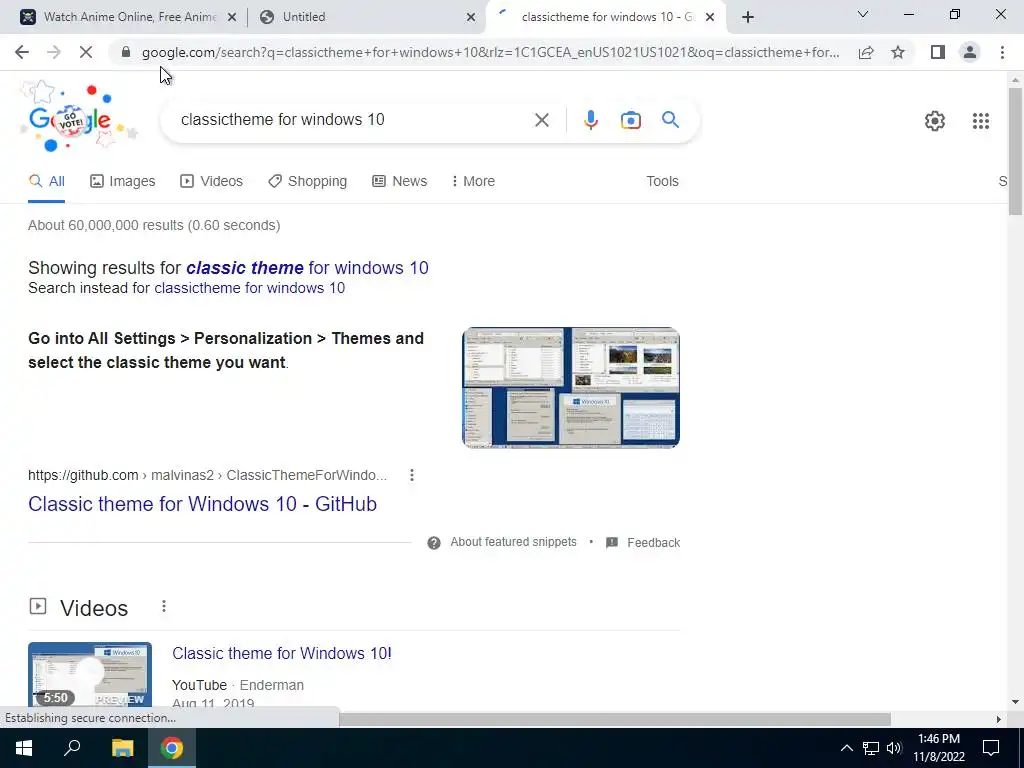
Task: Open the Chrome side panel
Action: pos(938,52)
